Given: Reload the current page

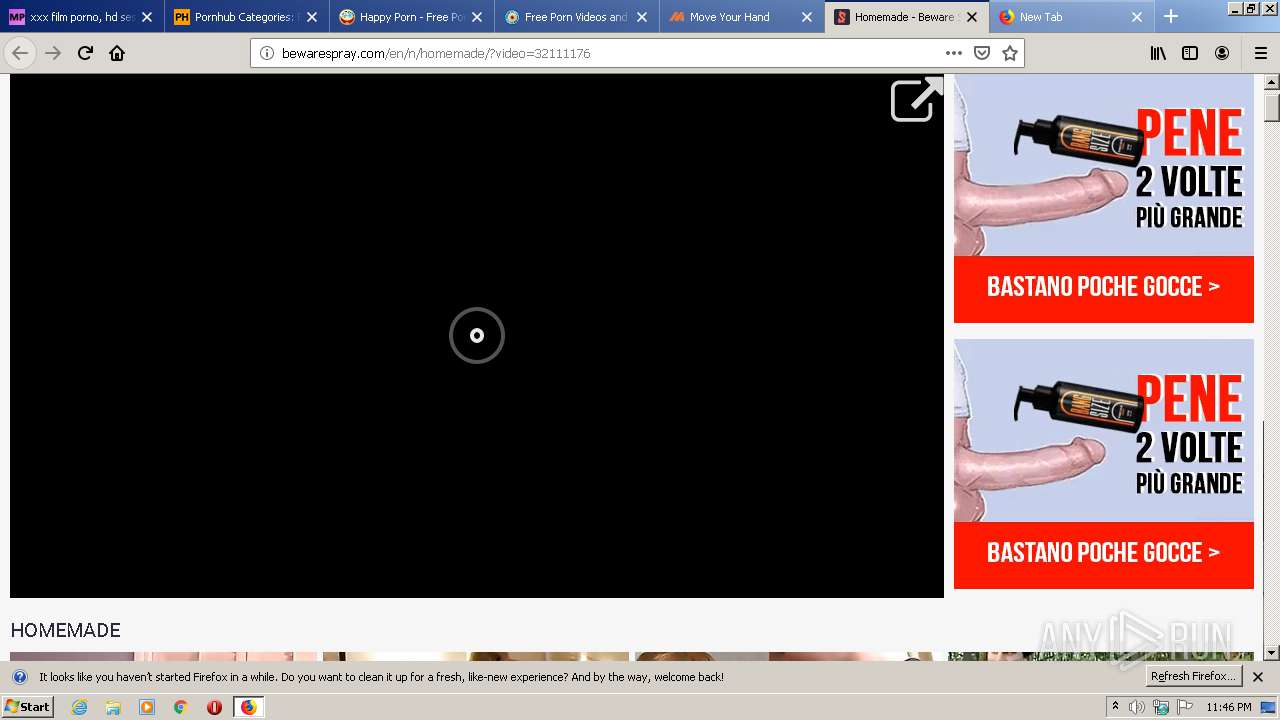Looking at the screenshot, I should coord(85,53).
